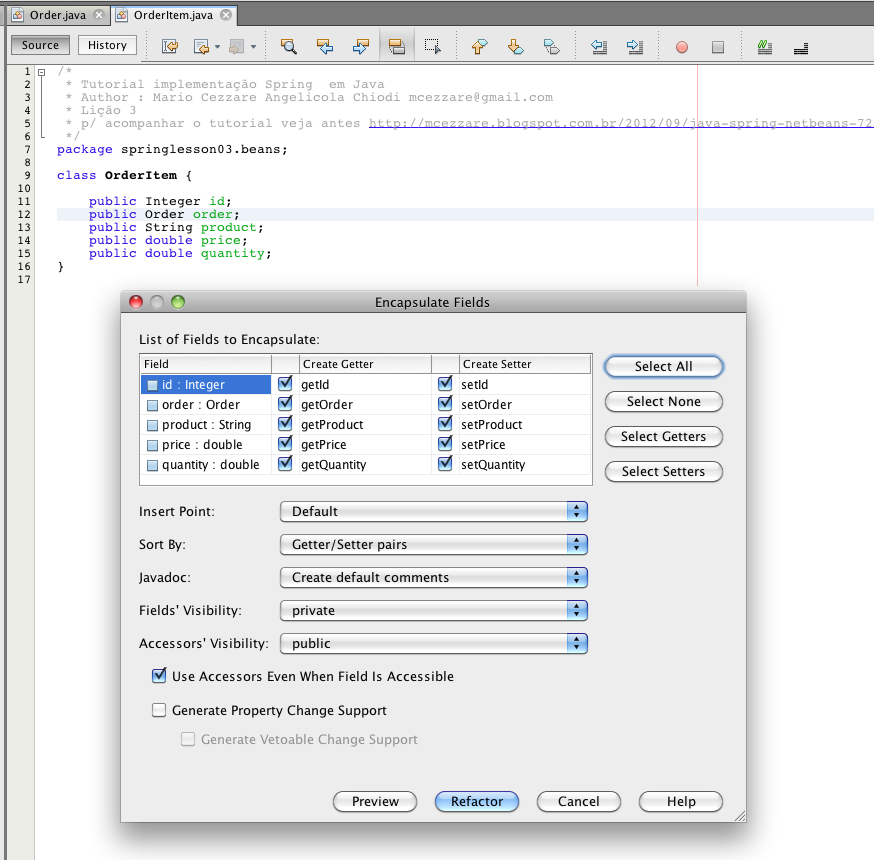The image size is (874, 860).
Task: Uncheck Create Getter for getProduct
Action: pyautogui.click(x=285, y=424)
